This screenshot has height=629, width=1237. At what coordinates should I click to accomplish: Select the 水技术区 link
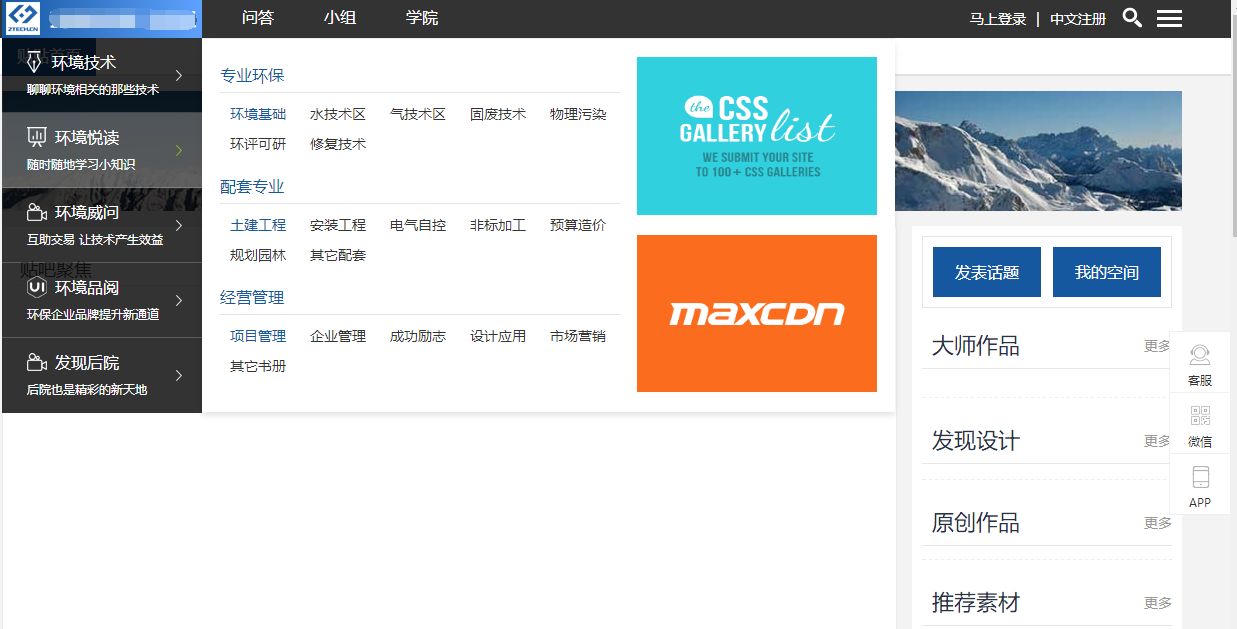(338, 115)
